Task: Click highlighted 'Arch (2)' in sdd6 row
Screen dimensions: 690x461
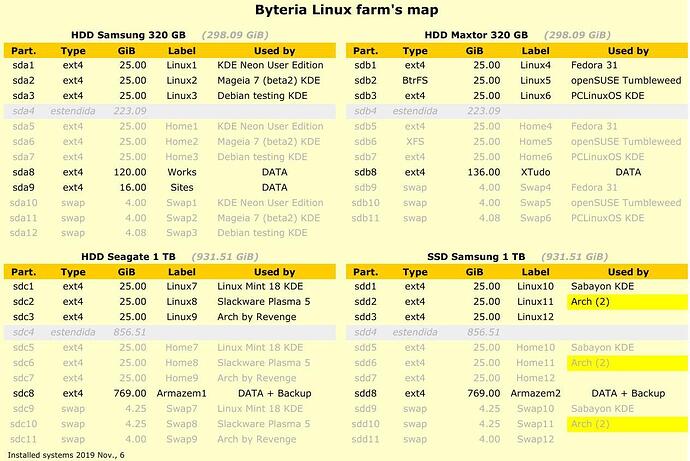Action: tap(590, 363)
